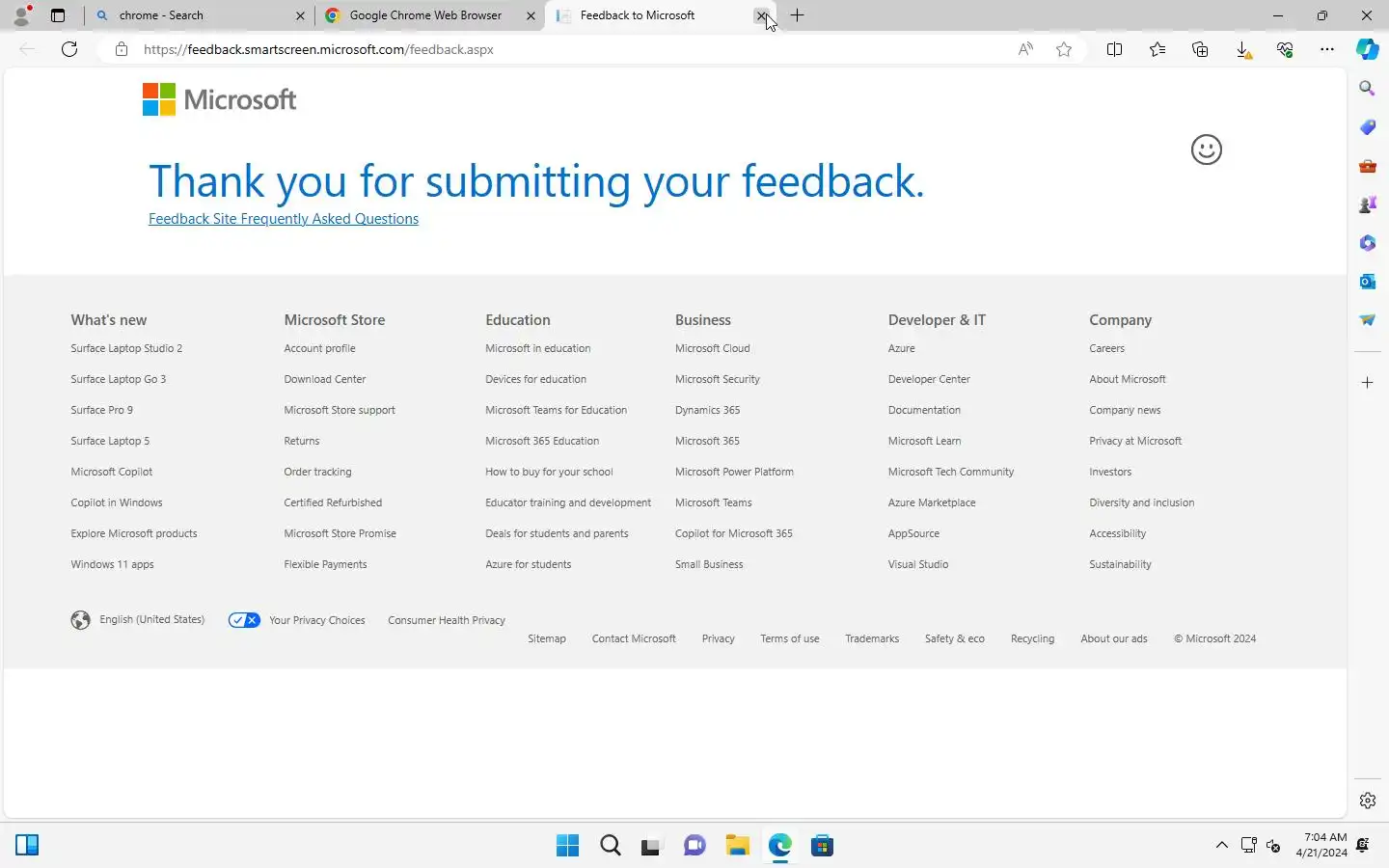Screen dimensions: 1389x868
Task: Open sidebar Tools briefcase icon
Action: [1367, 166]
